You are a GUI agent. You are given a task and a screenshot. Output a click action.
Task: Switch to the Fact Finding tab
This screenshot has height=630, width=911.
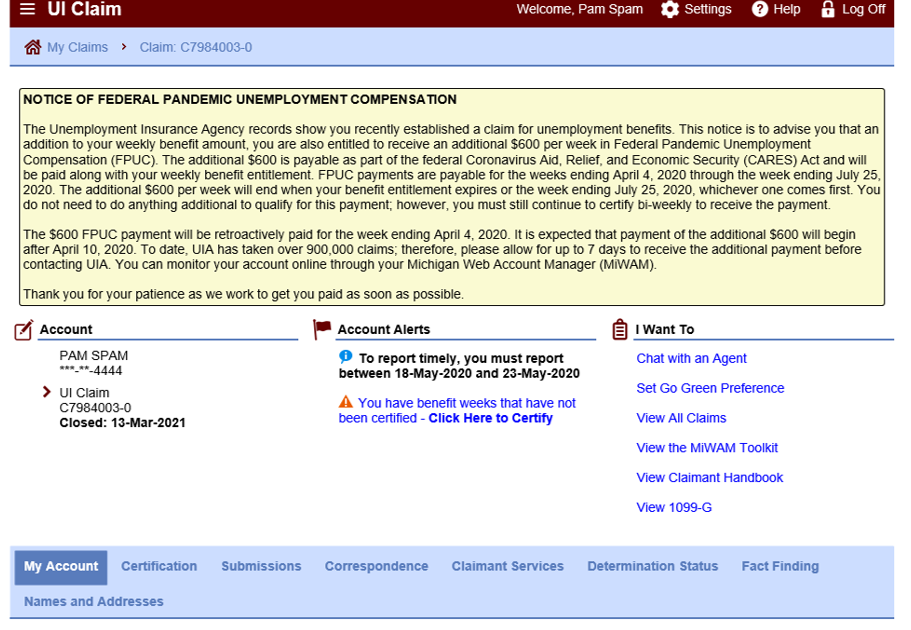(780, 566)
